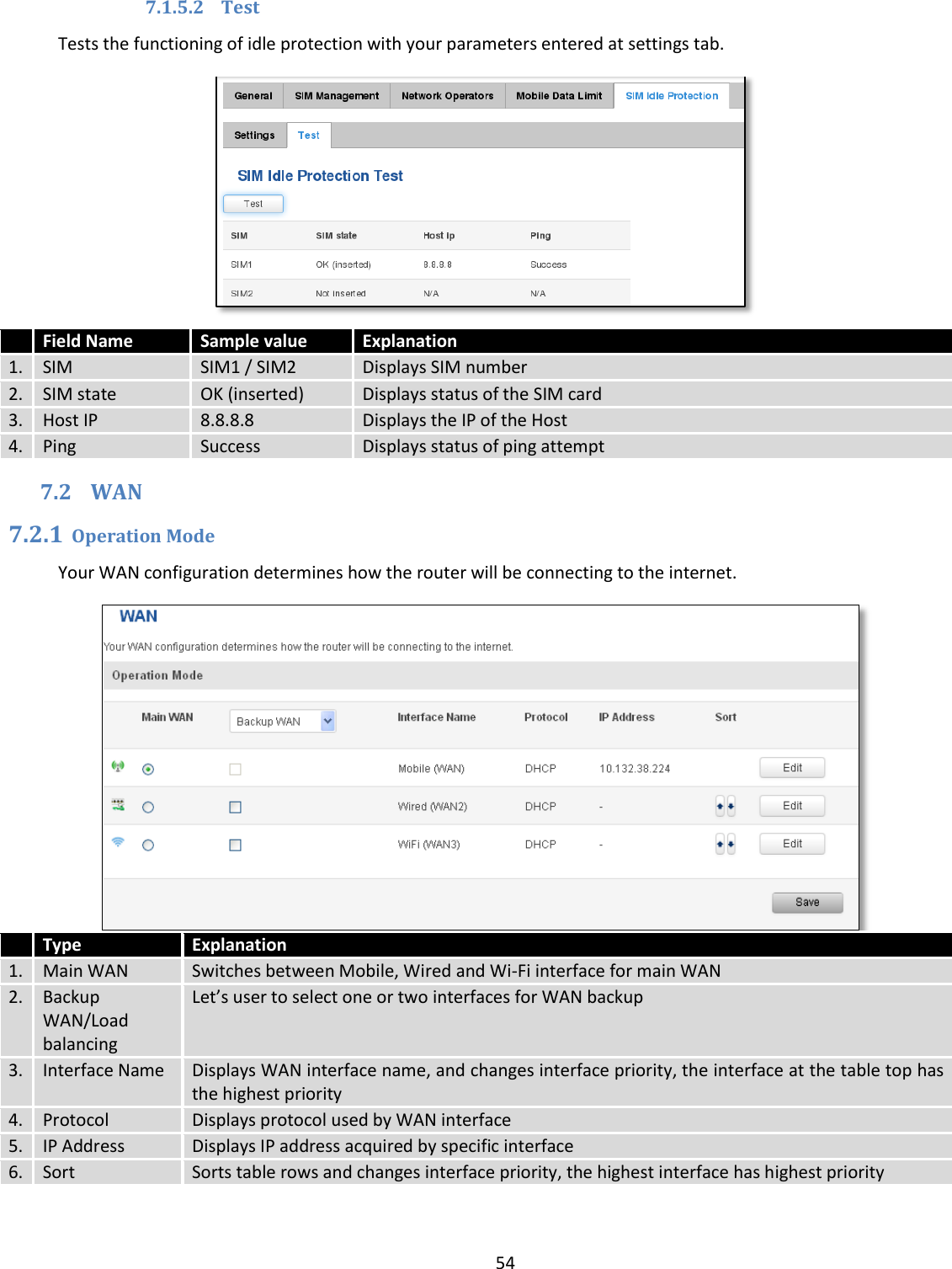Select Mobile (WAN) as Main WAN
Viewport: 952px width, 1269px height.
[146, 766]
